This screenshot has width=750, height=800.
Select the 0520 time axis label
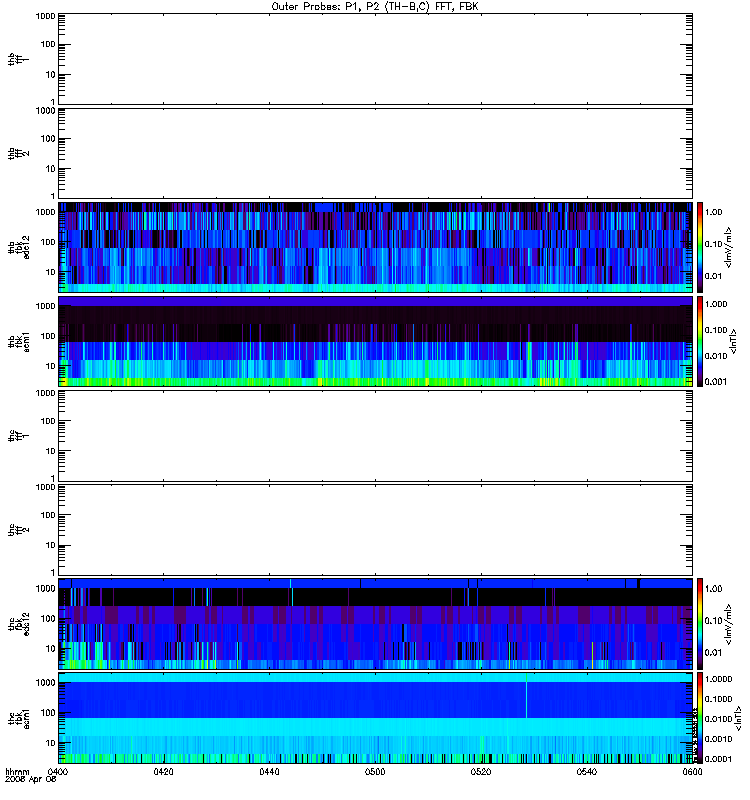(x=481, y=772)
